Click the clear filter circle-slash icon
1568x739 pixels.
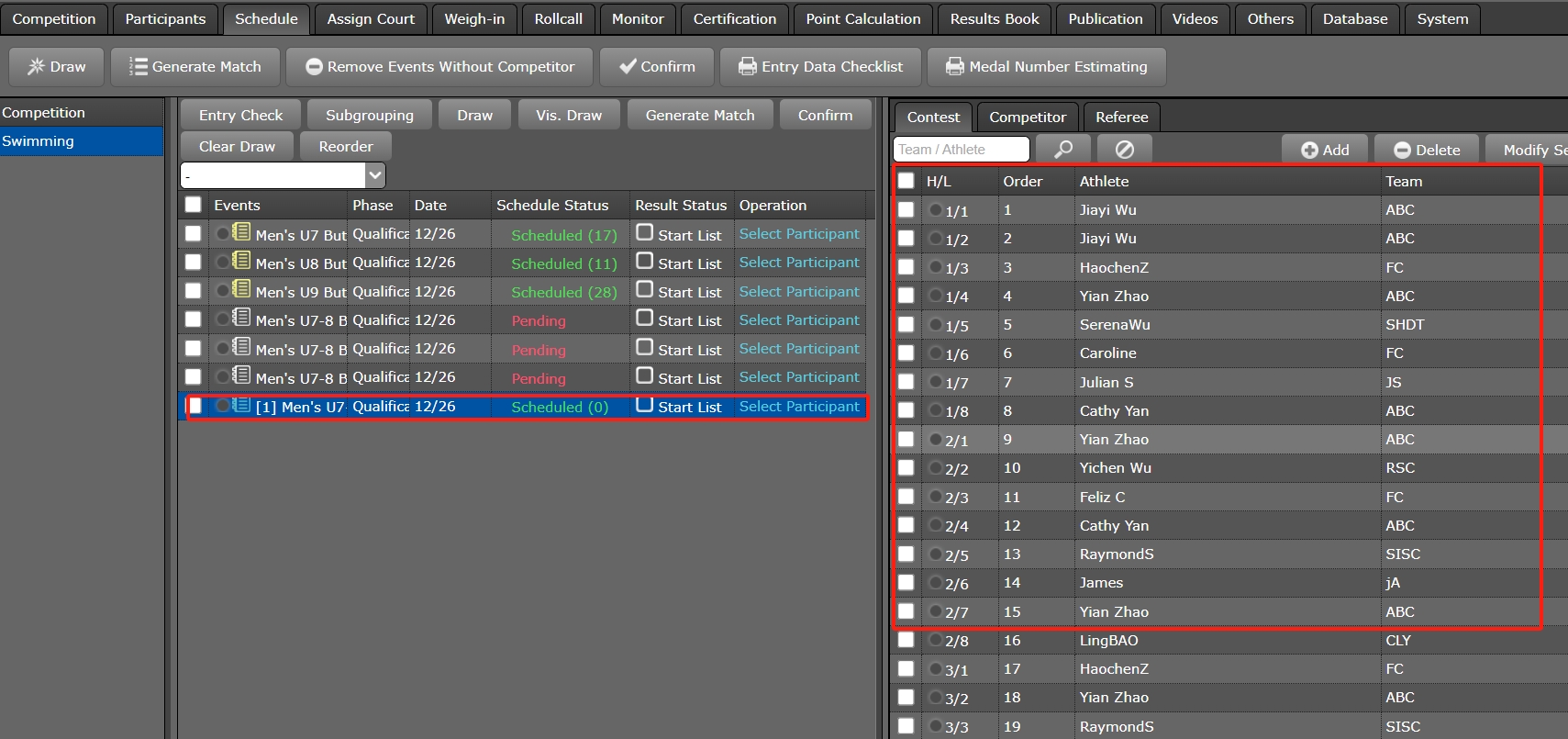1124,150
